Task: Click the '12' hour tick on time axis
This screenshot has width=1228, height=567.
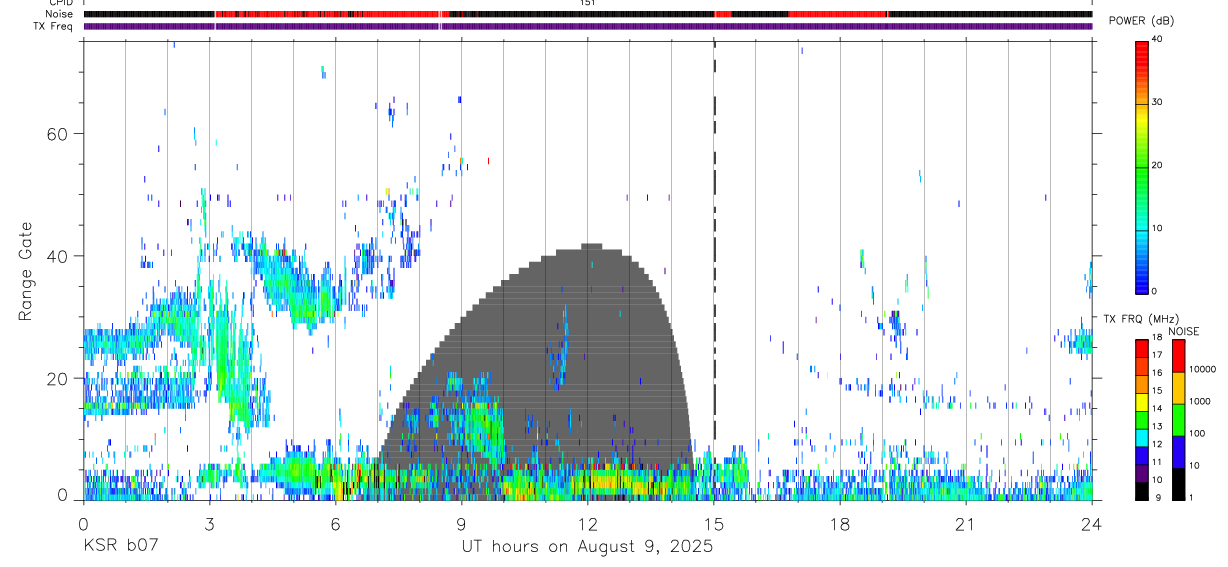Action: (588, 523)
